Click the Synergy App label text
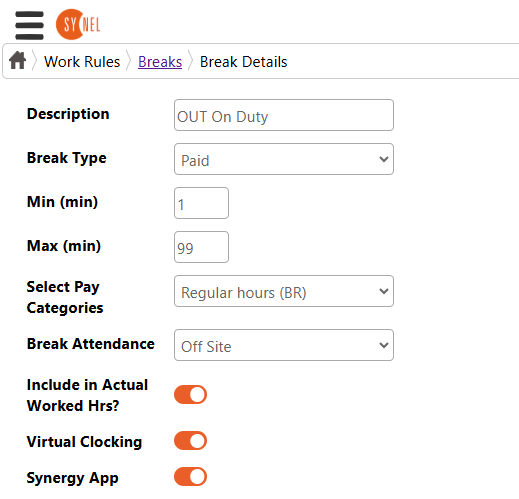This screenshot has width=519, height=499. (72, 478)
